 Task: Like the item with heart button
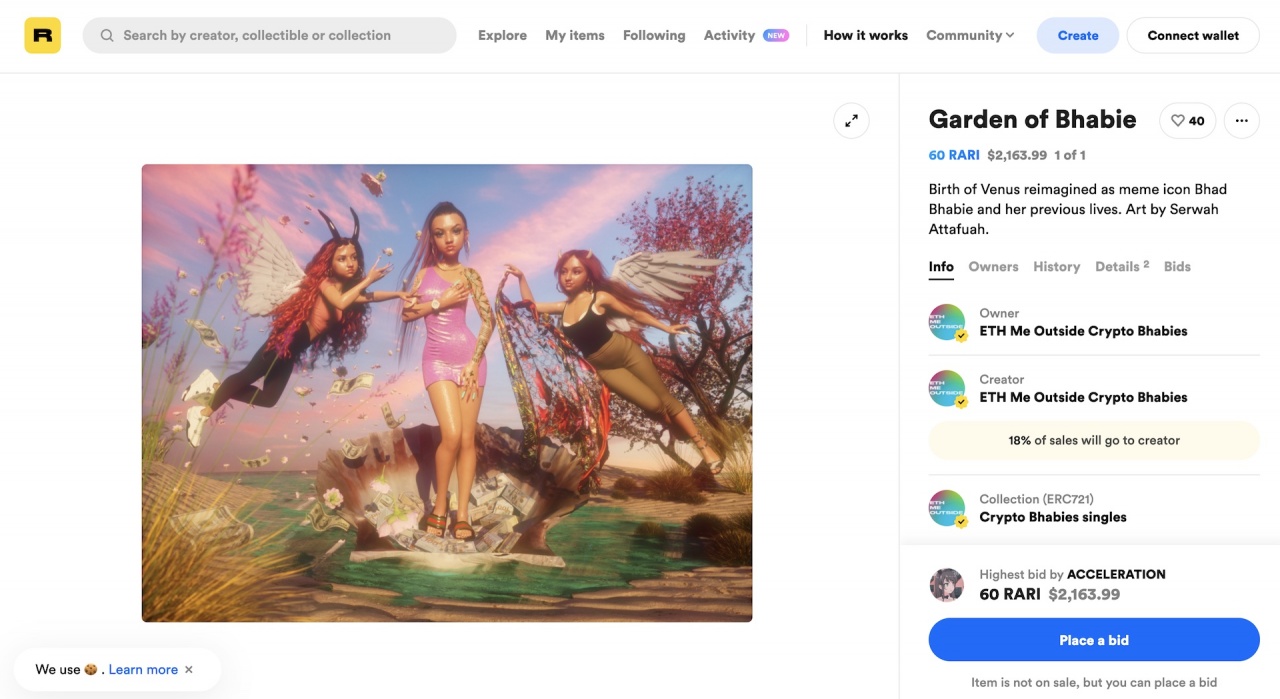(x=1187, y=121)
